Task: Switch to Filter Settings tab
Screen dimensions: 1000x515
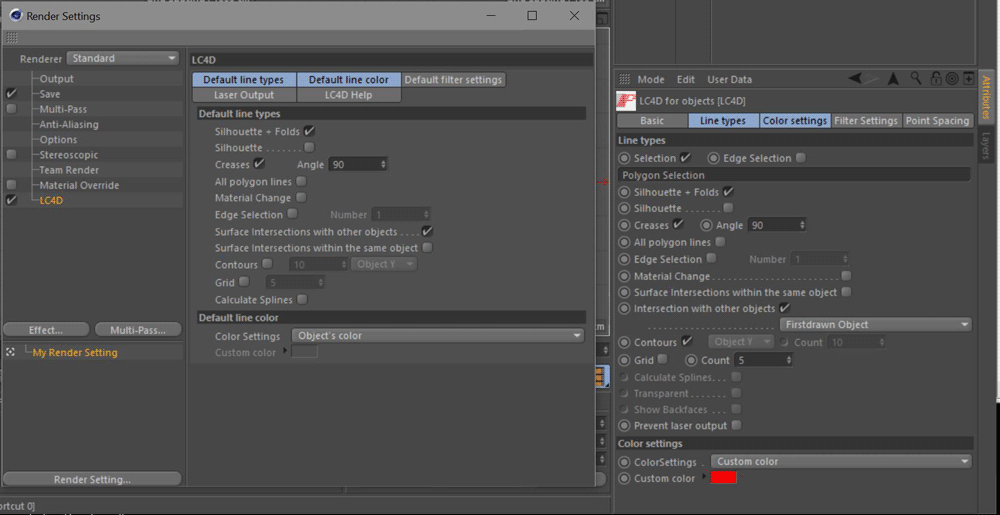Action: click(866, 120)
